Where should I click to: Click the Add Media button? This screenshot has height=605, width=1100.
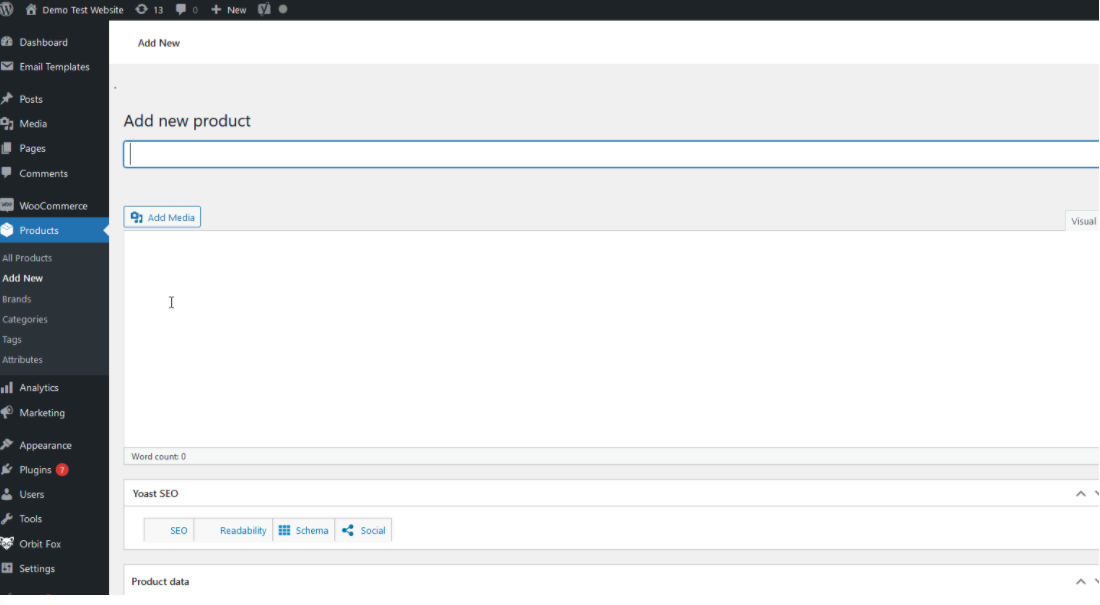coord(162,217)
